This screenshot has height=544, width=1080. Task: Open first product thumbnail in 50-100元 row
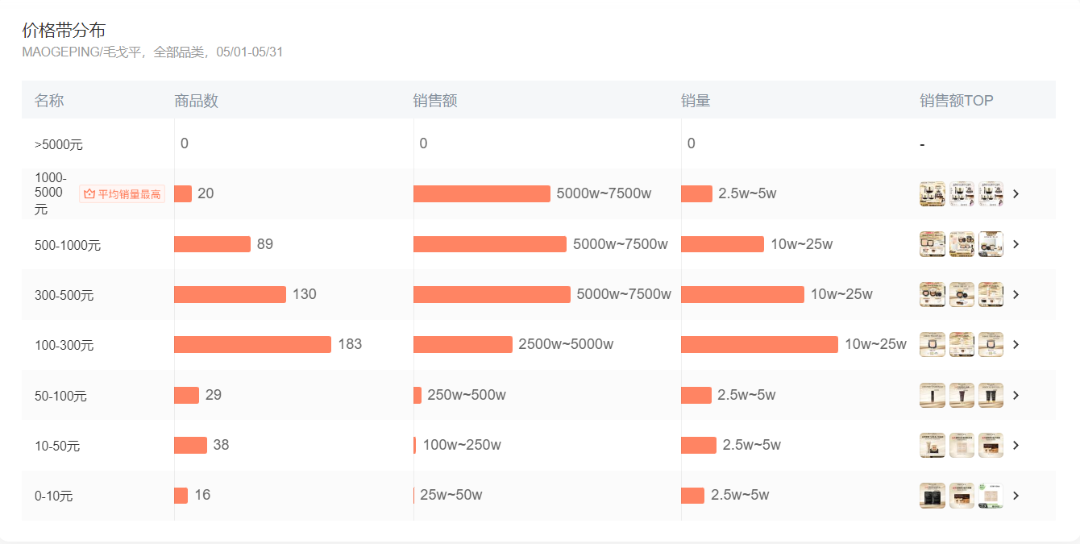932,395
